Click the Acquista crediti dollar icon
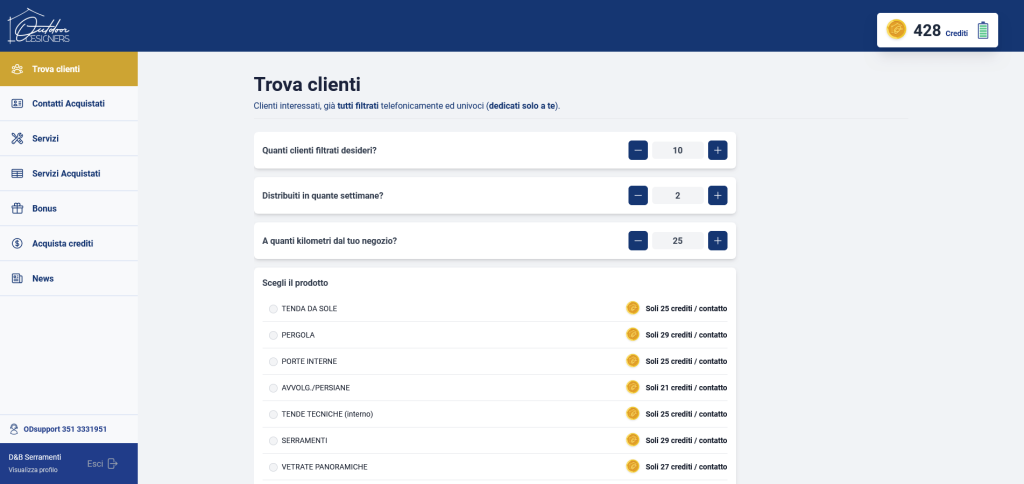This screenshot has height=484, width=1024. [x=18, y=243]
